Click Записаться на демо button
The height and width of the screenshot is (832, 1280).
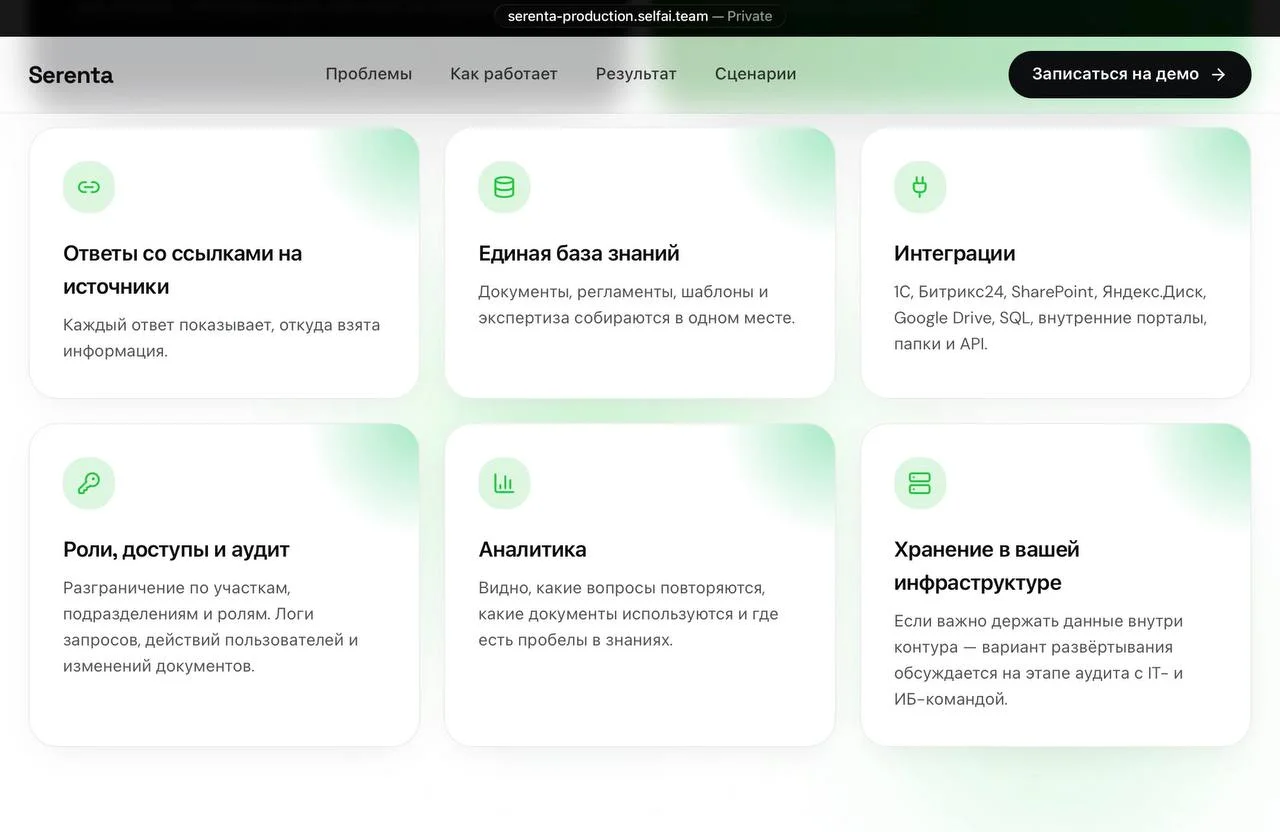click(1130, 74)
